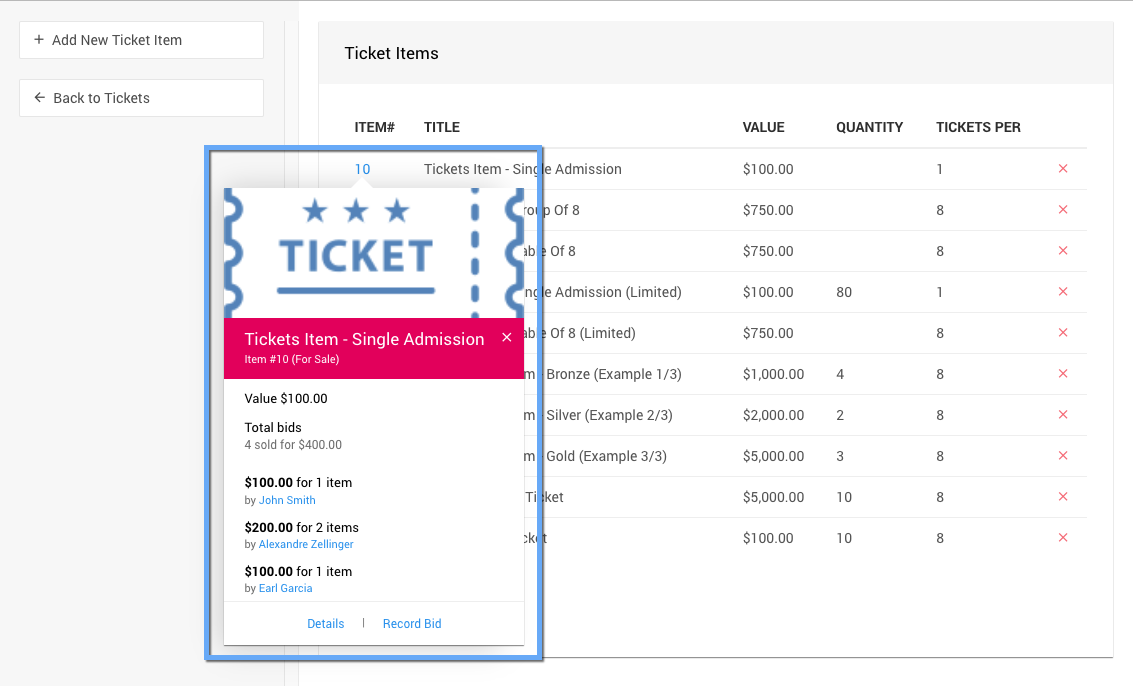View Alexandre Zellinger's bidder link
1133x686 pixels.
tap(306, 545)
